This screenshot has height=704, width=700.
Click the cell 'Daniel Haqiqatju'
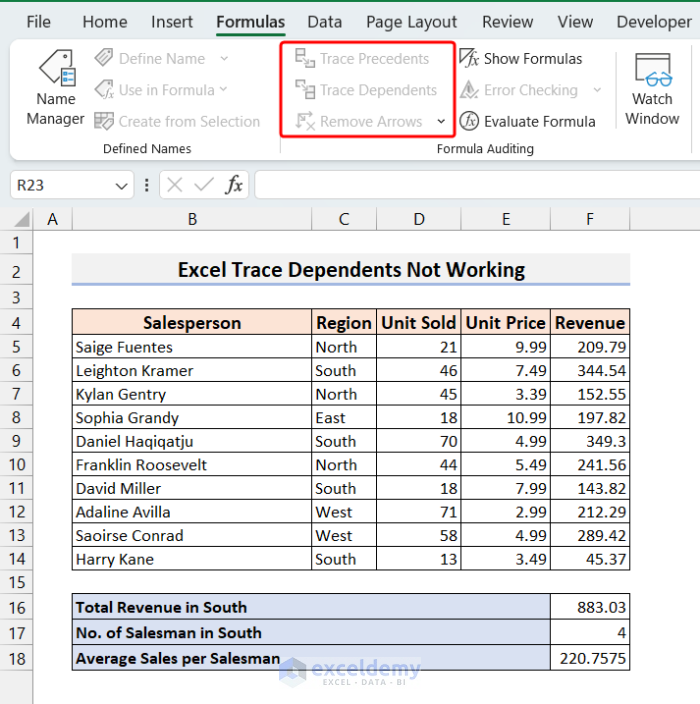click(192, 441)
